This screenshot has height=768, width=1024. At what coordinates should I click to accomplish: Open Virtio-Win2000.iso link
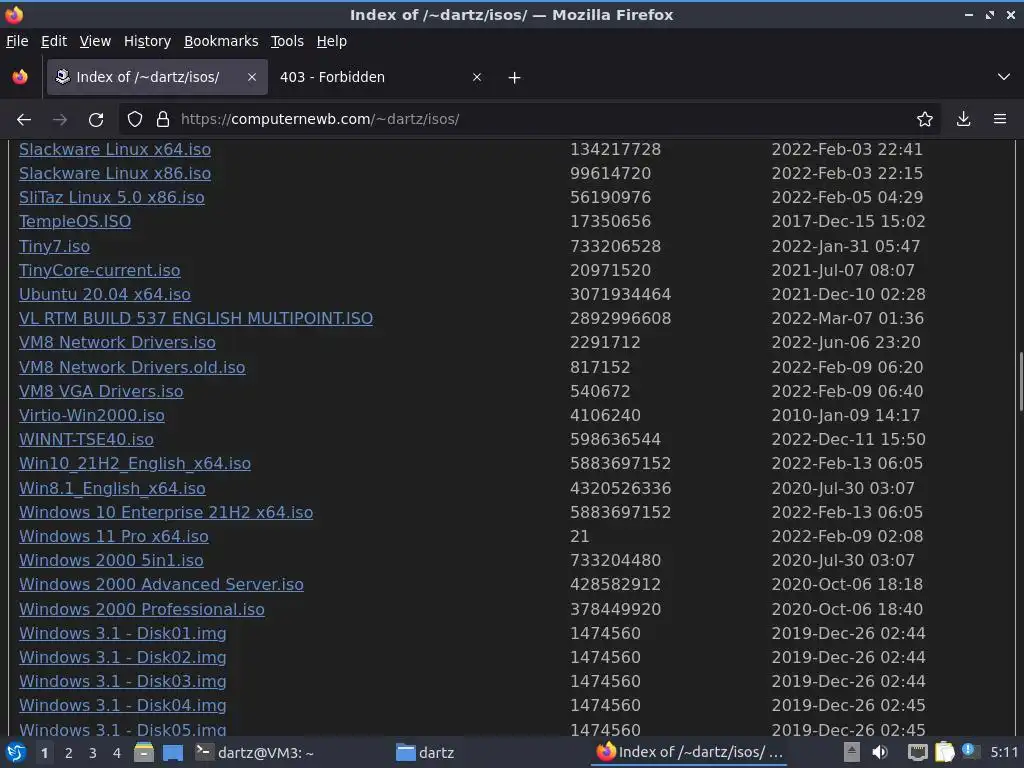coord(92,415)
